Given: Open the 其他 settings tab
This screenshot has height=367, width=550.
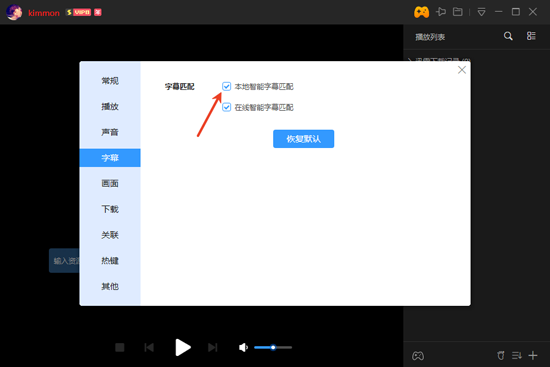Looking at the screenshot, I should [110, 286].
